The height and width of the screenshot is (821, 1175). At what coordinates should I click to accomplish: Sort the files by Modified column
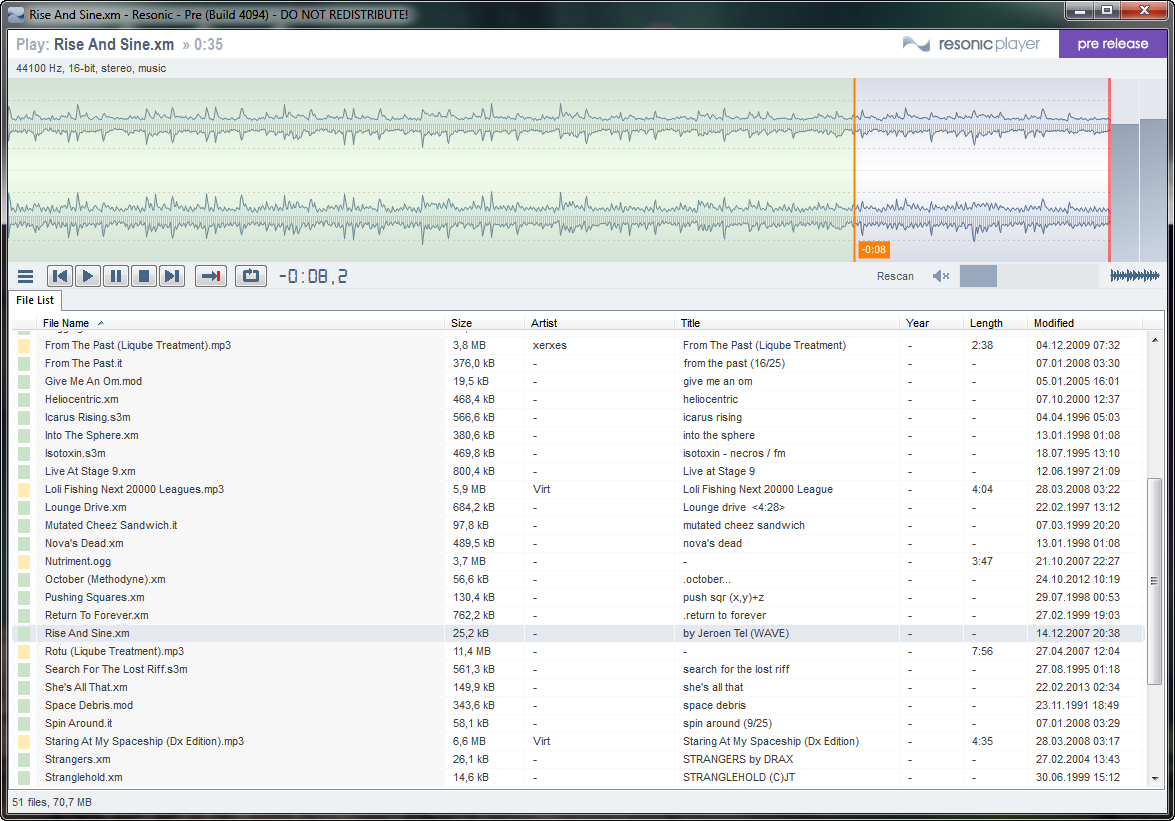(x=1054, y=323)
